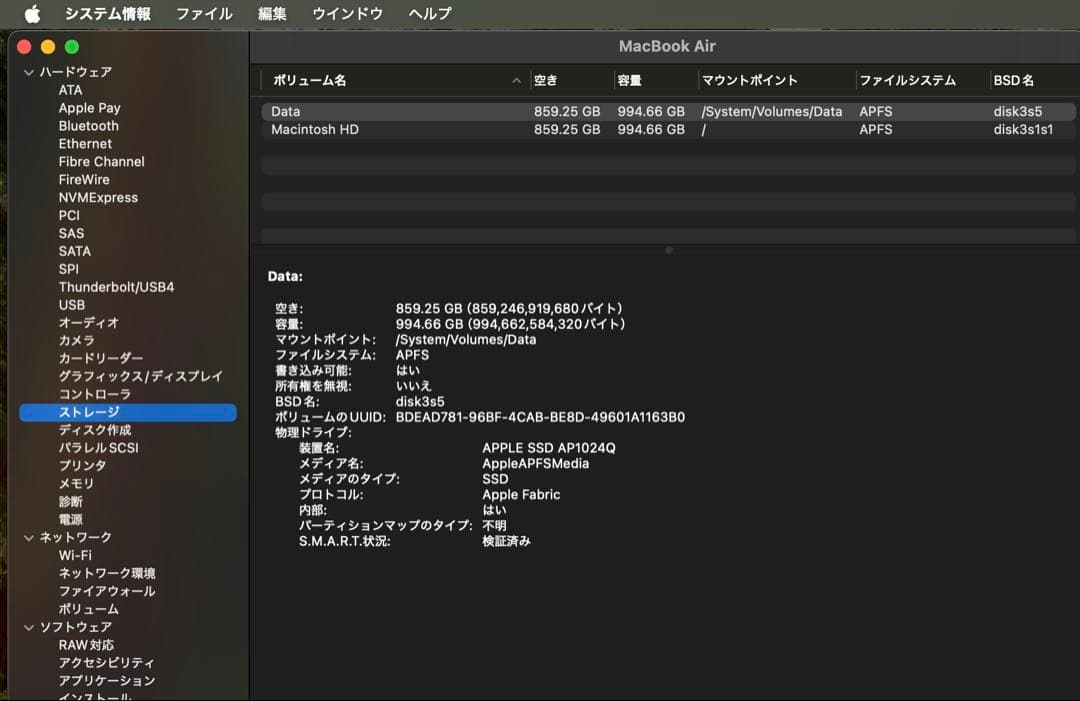Click the pane divider handle above details
The image size is (1080, 701).
click(668, 250)
